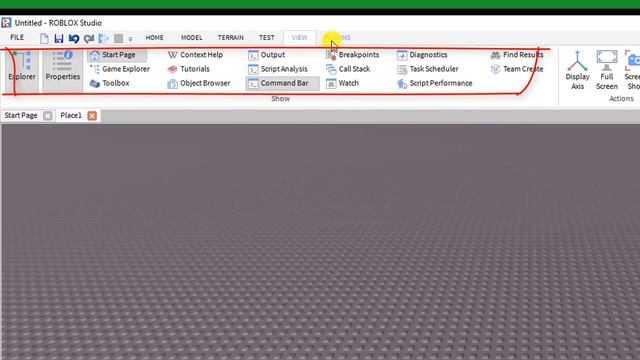Open Script Analysis panel
This screenshot has height=360, width=640.
[x=278, y=69]
